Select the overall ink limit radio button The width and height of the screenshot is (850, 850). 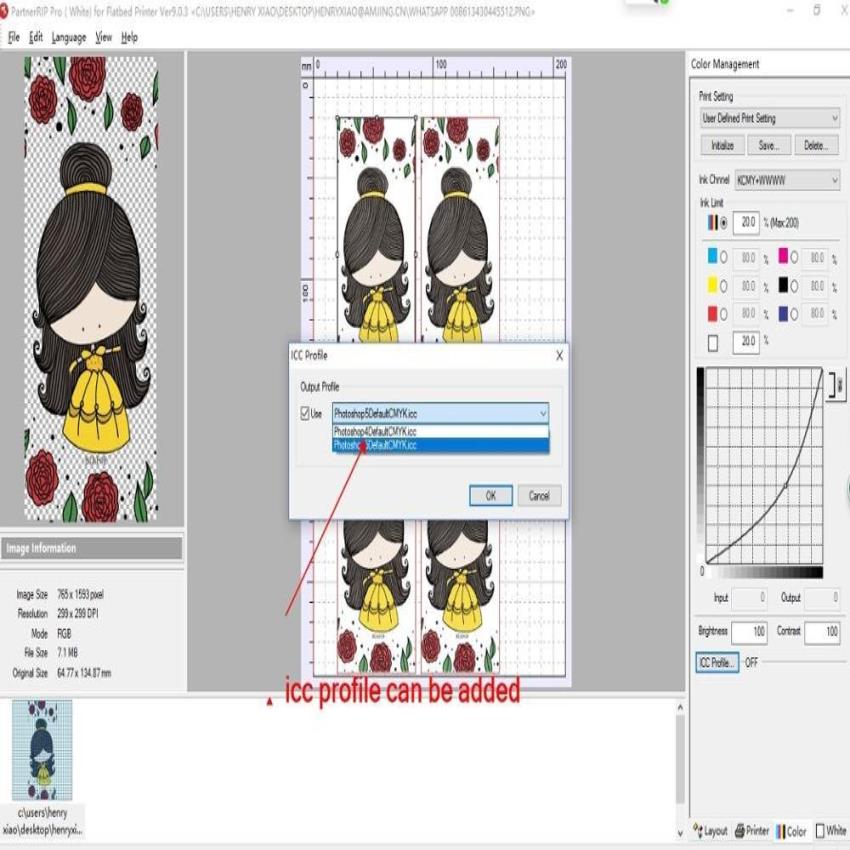pos(723,222)
